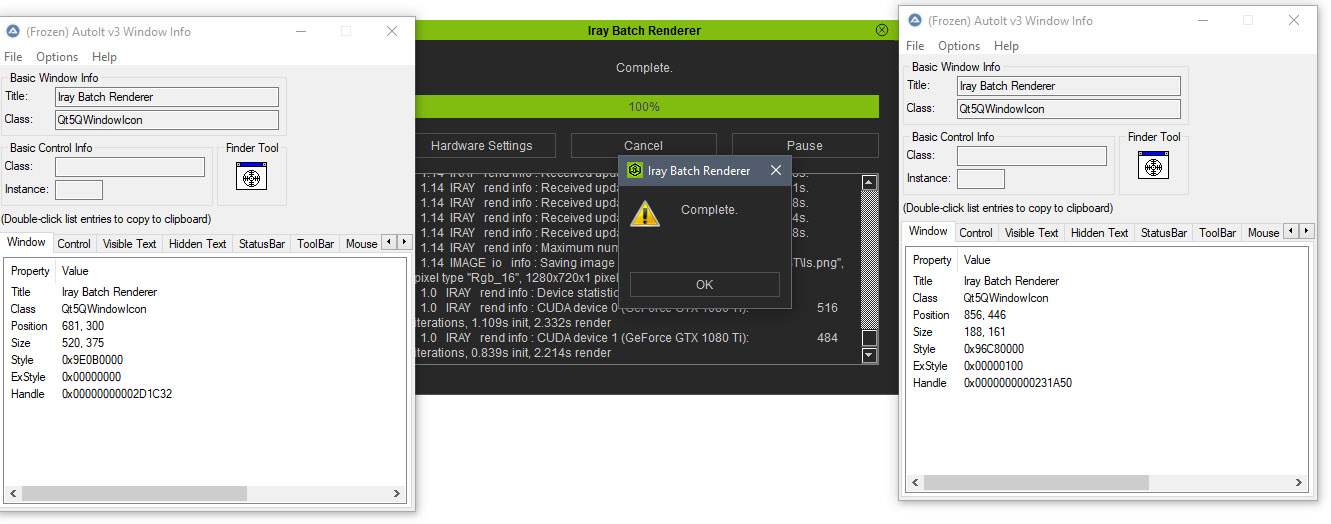This screenshot has width=1331, height=524.
Task: Click Value column header in right AutoIt window
Action: click(977, 260)
